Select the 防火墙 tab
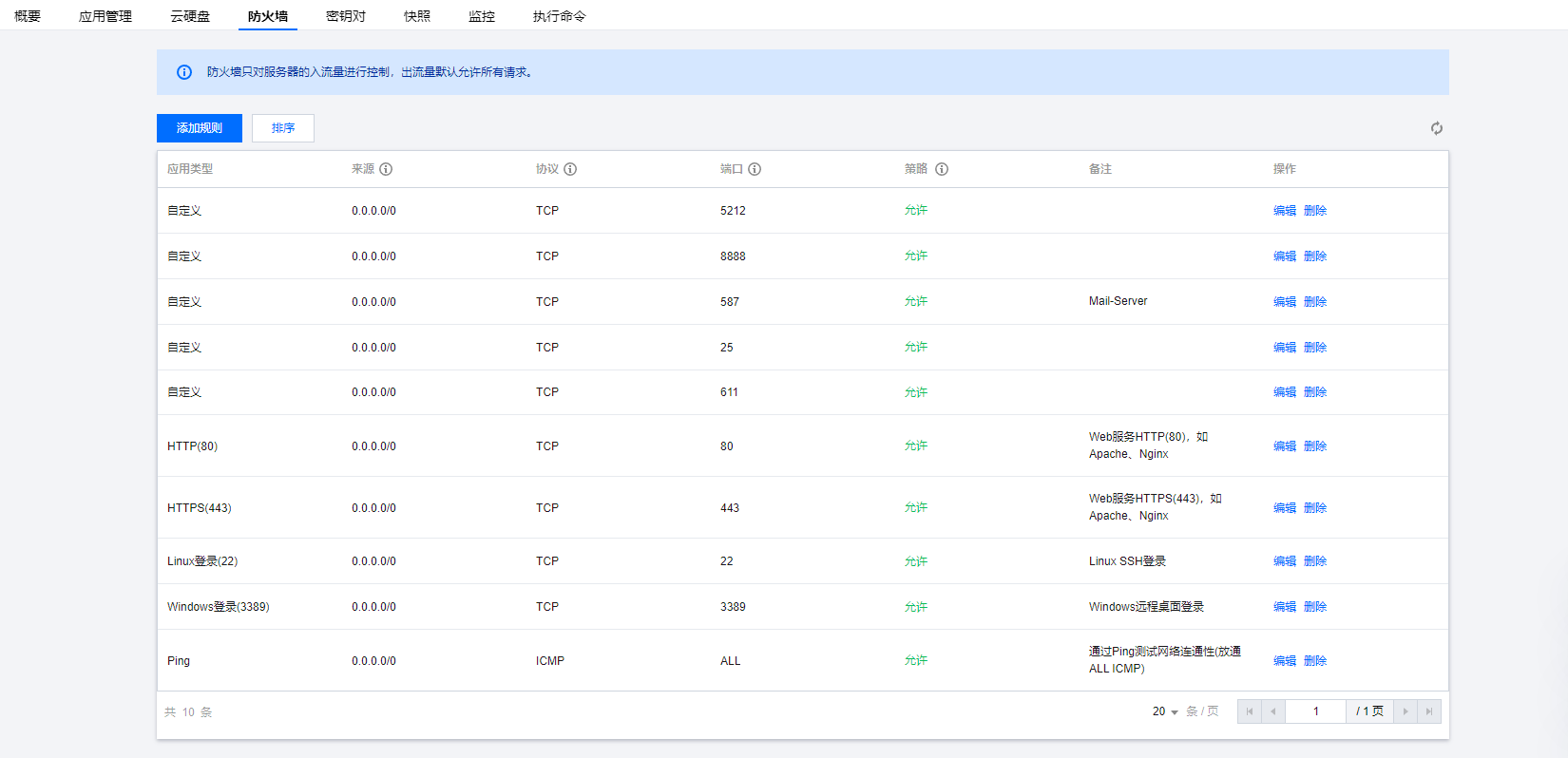The height and width of the screenshot is (758, 1568). click(x=268, y=16)
